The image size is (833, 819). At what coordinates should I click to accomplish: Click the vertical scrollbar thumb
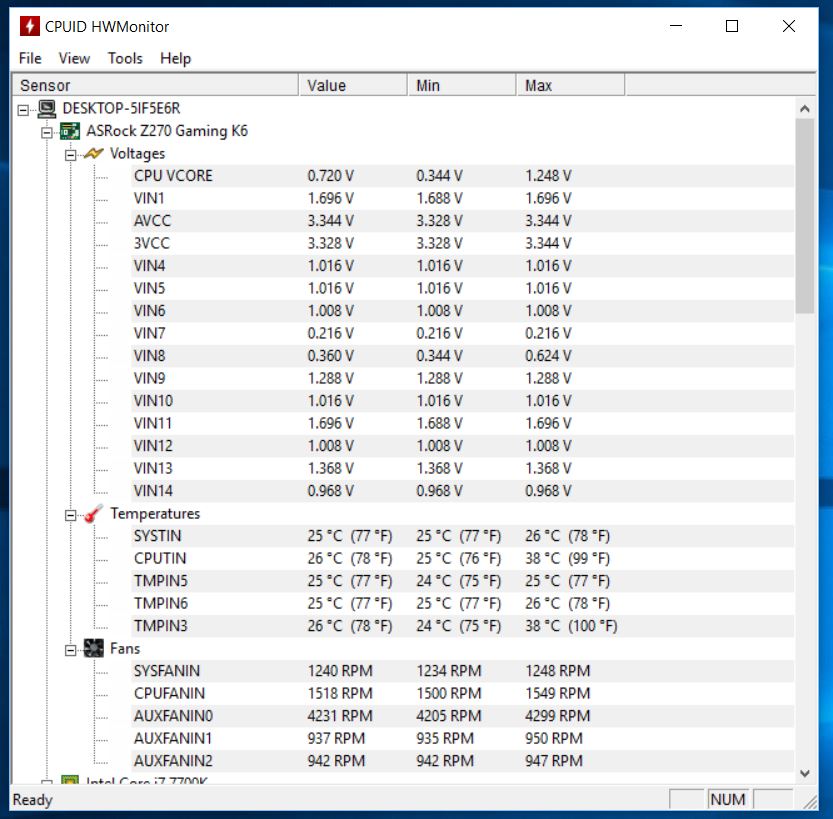(x=805, y=216)
